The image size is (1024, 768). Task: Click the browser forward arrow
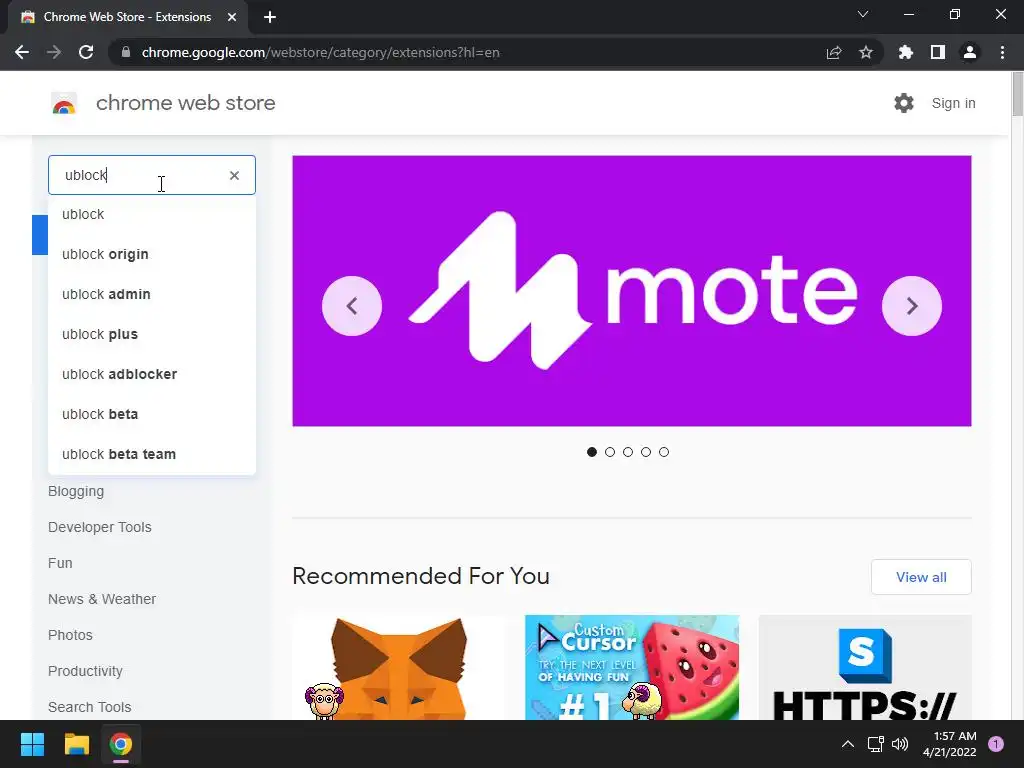[x=54, y=52]
